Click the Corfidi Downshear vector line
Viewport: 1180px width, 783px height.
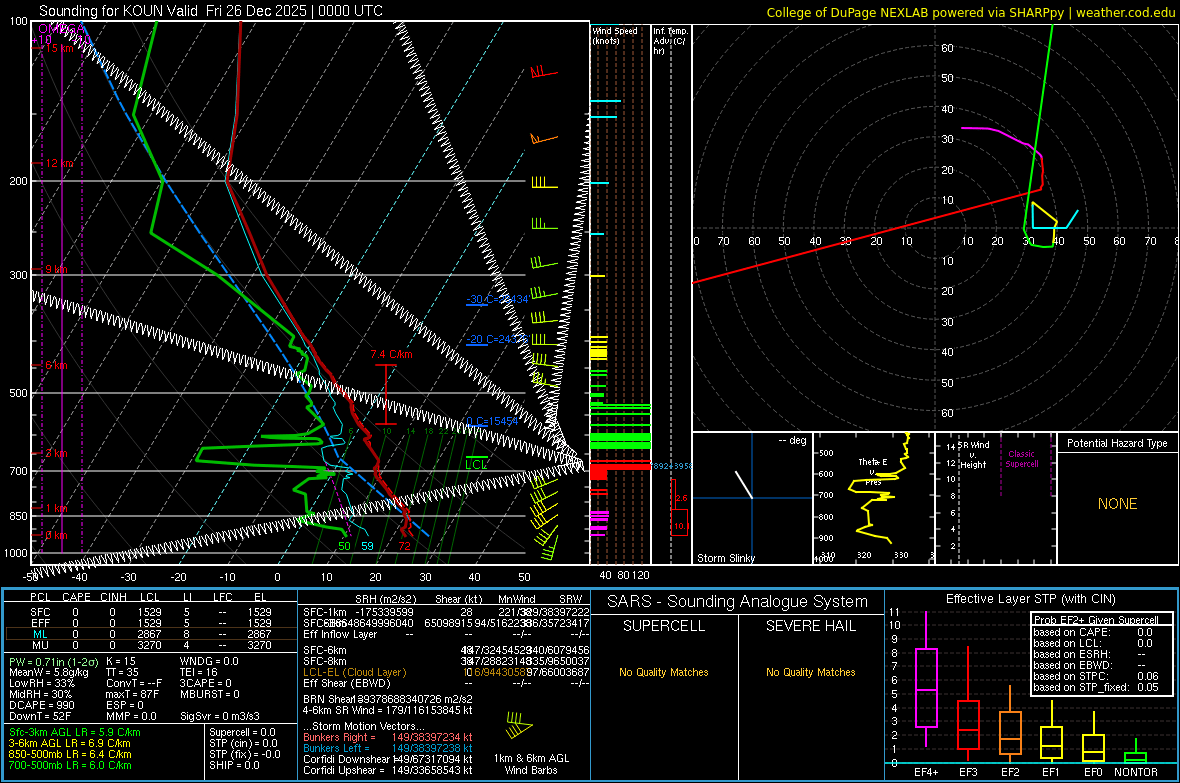tap(388, 759)
